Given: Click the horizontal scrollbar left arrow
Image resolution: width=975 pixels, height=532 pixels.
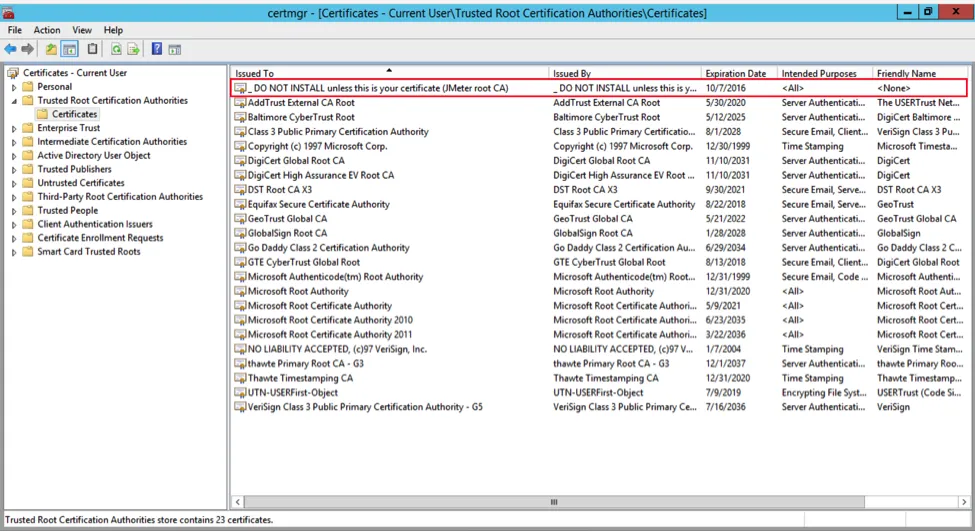Looking at the screenshot, I should pos(238,502).
